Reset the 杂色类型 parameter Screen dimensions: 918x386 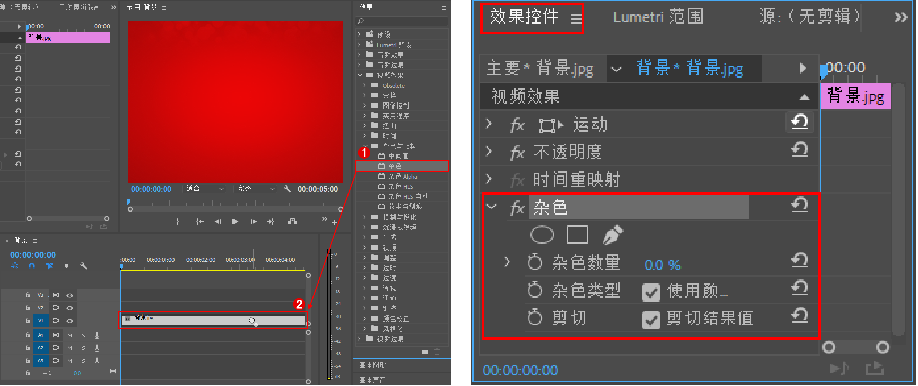799,288
